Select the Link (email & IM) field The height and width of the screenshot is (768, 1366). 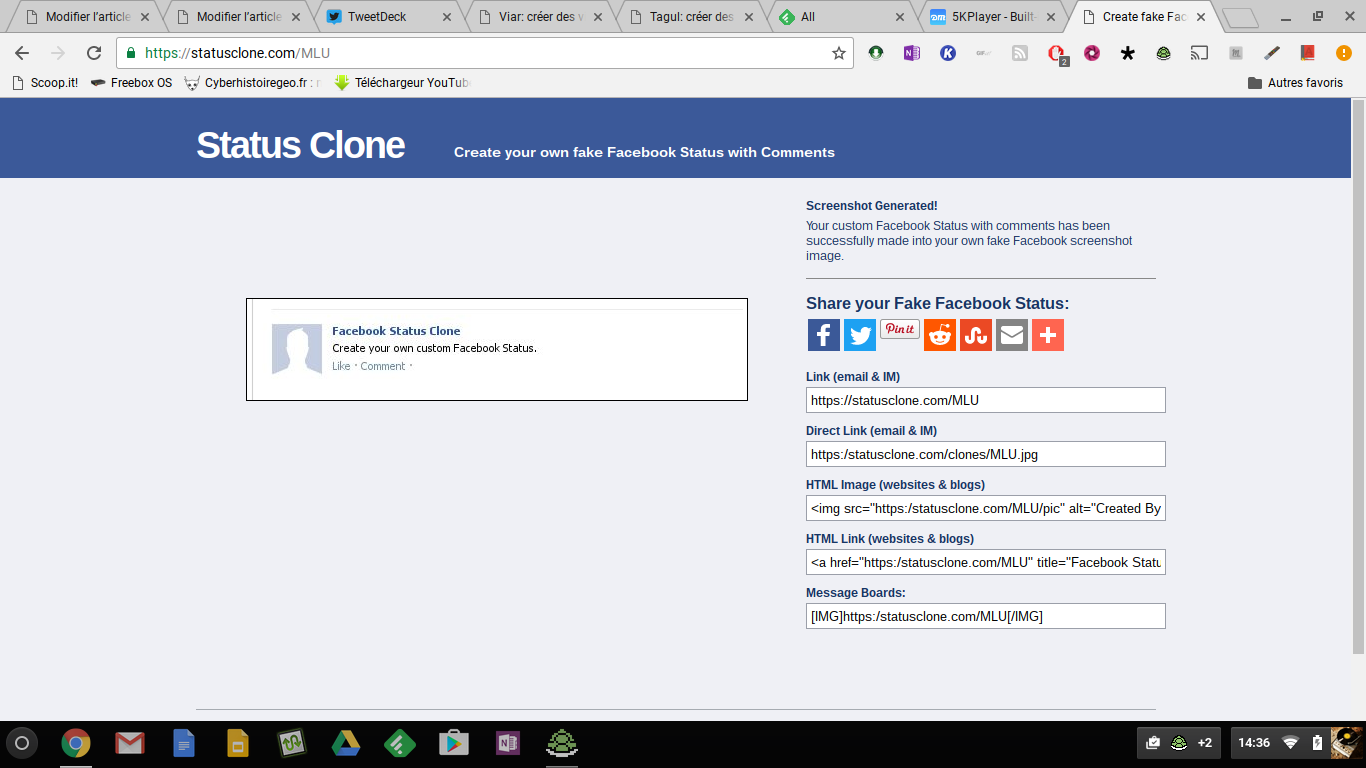986,400
